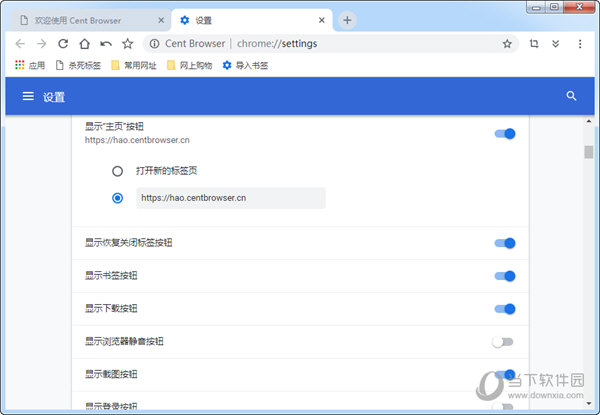This screenshot has width=600, height=415.
Task: View site info icon in address bar
Action: (x=154, y=44)
